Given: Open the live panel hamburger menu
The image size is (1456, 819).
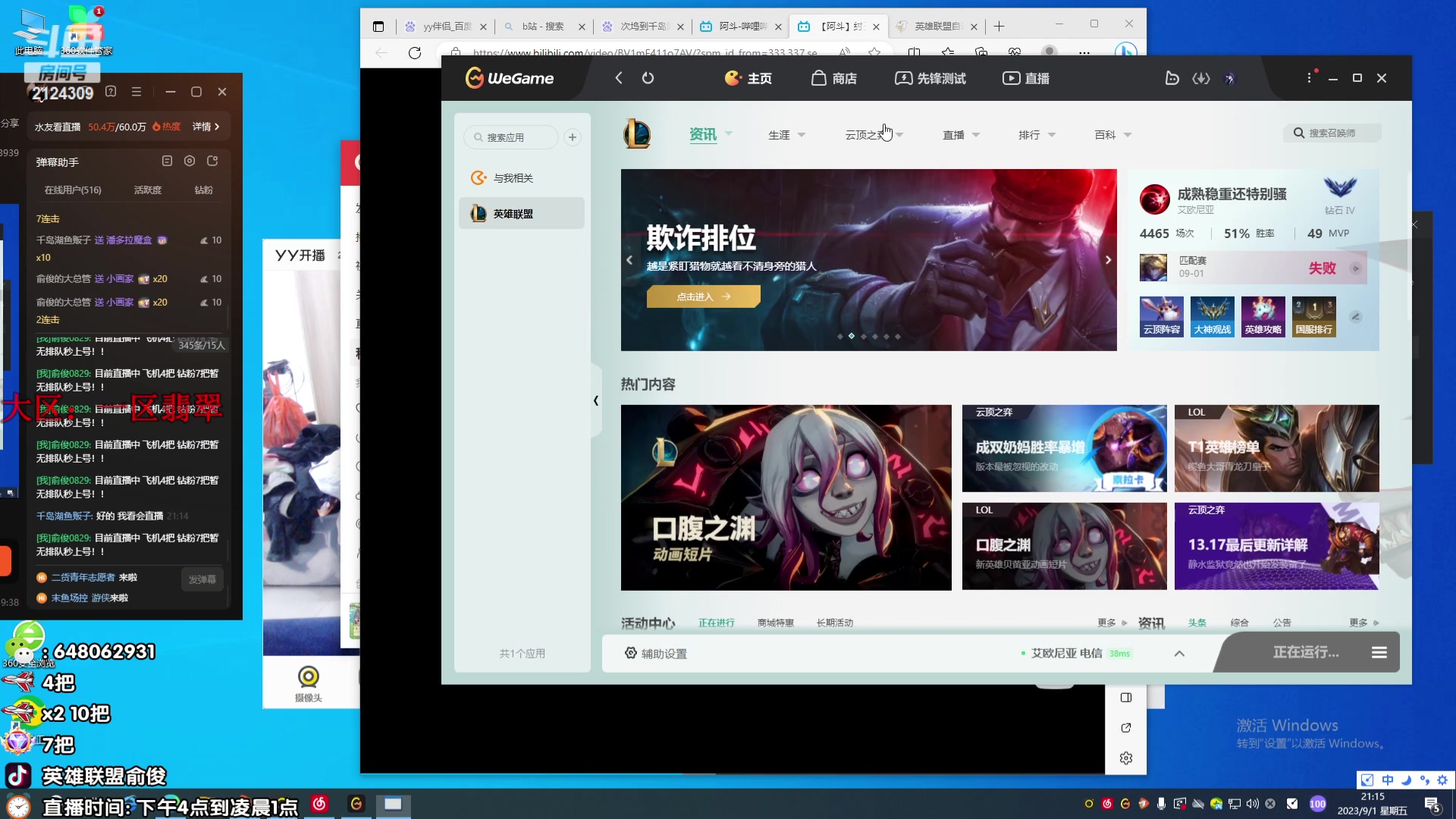Looking at the screenshot, I should [136, 92].
